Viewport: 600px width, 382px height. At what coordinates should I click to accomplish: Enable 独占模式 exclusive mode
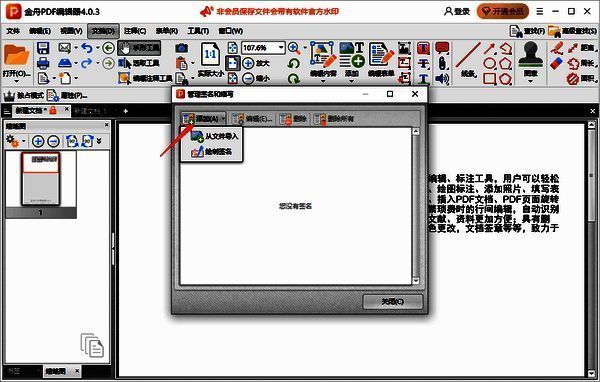(23, 95)
